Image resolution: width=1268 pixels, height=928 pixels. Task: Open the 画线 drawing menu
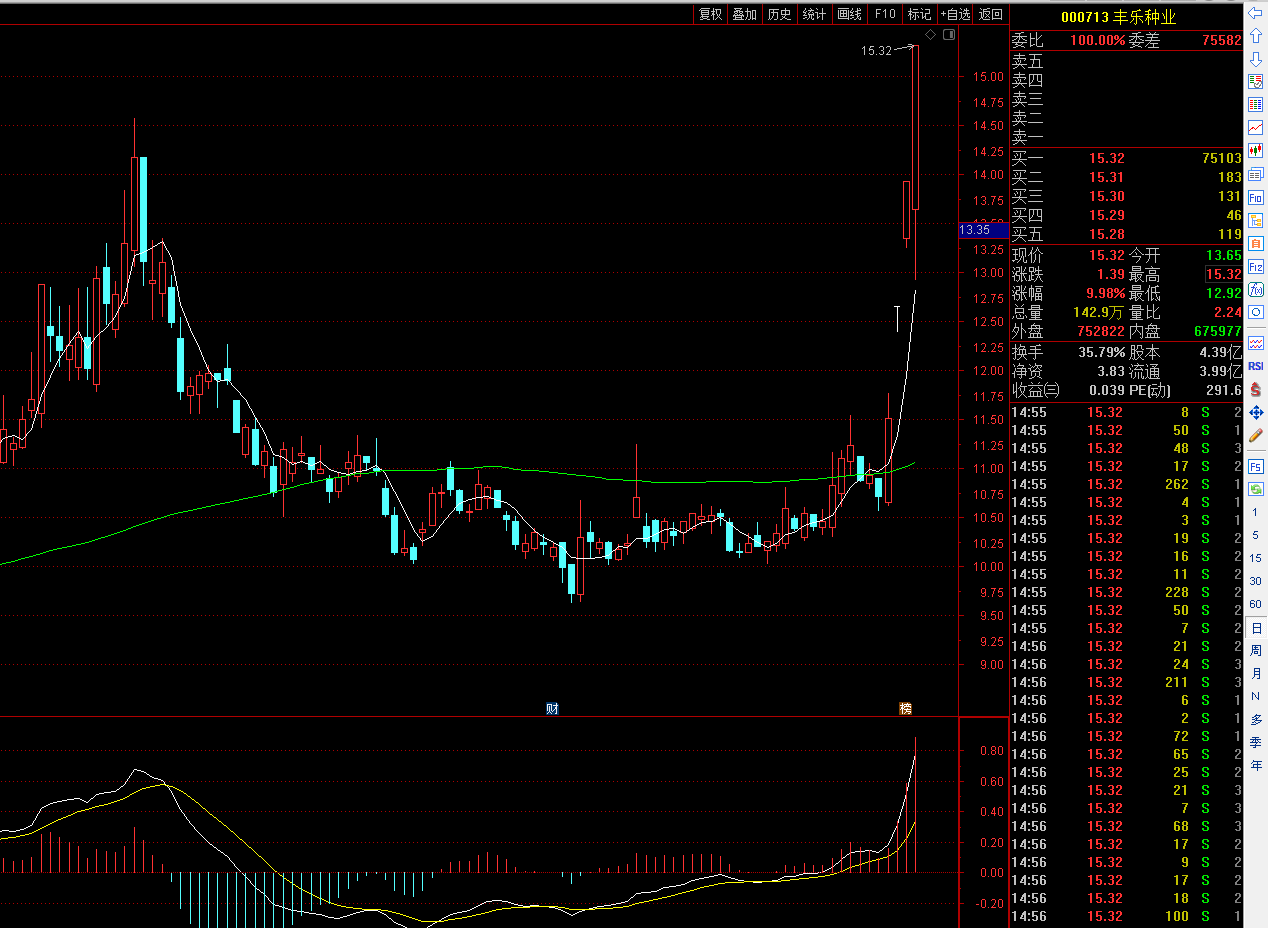click(849, 14)
